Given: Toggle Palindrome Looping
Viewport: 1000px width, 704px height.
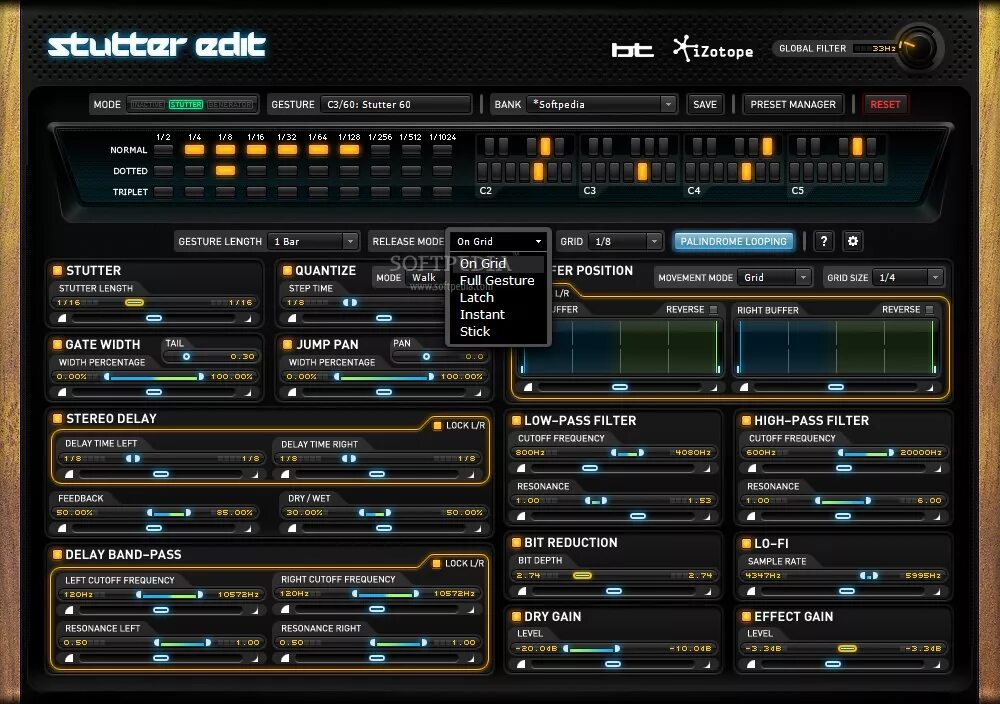Looking at the screenshot, I should point(733,241).
